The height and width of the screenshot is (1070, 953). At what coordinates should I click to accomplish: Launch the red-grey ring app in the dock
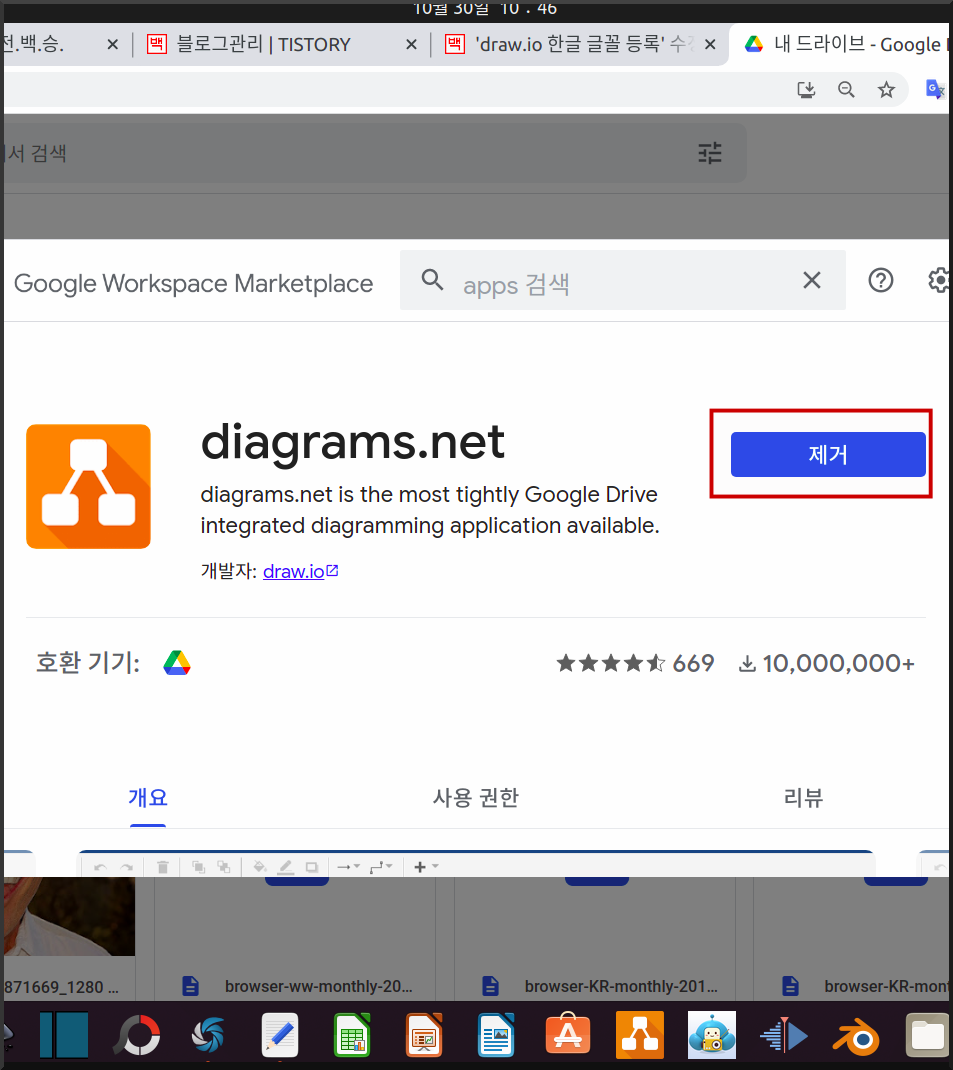click(138, 1035)
